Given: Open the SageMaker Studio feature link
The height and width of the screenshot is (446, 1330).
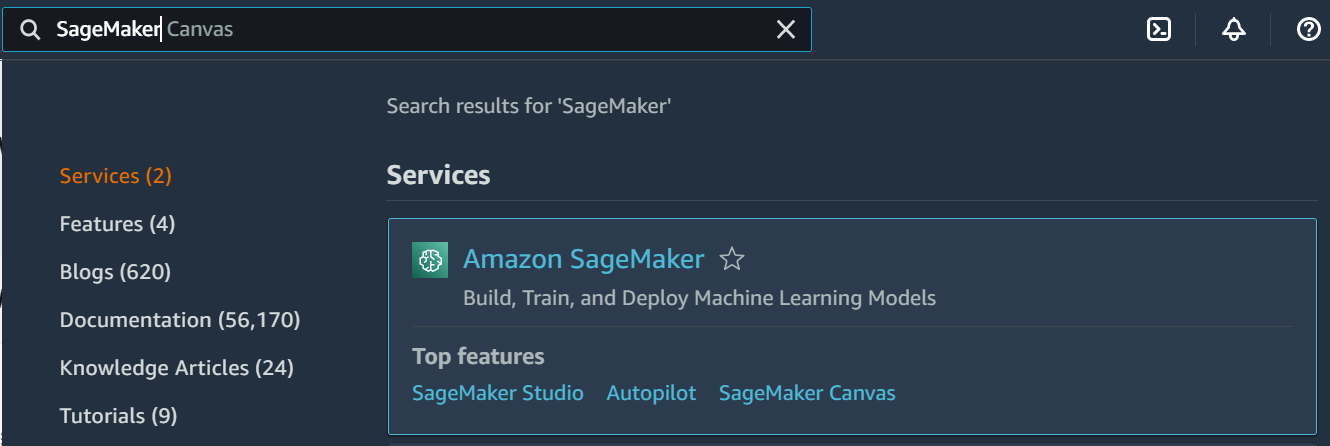Looking at the screenshot, I should 497,393.
